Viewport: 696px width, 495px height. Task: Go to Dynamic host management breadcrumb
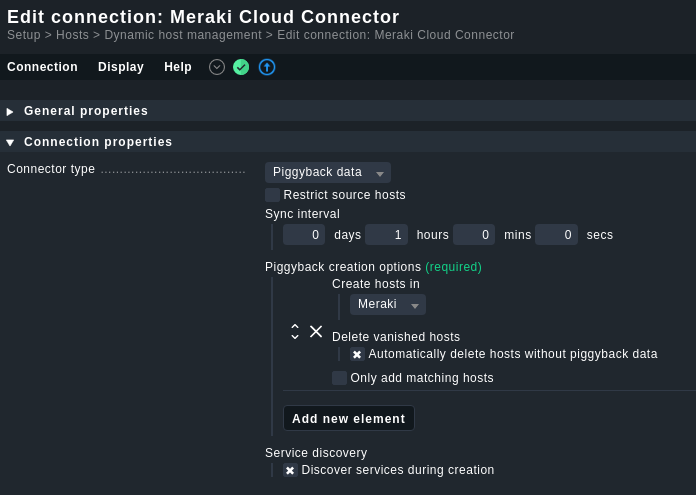(183, 35)
